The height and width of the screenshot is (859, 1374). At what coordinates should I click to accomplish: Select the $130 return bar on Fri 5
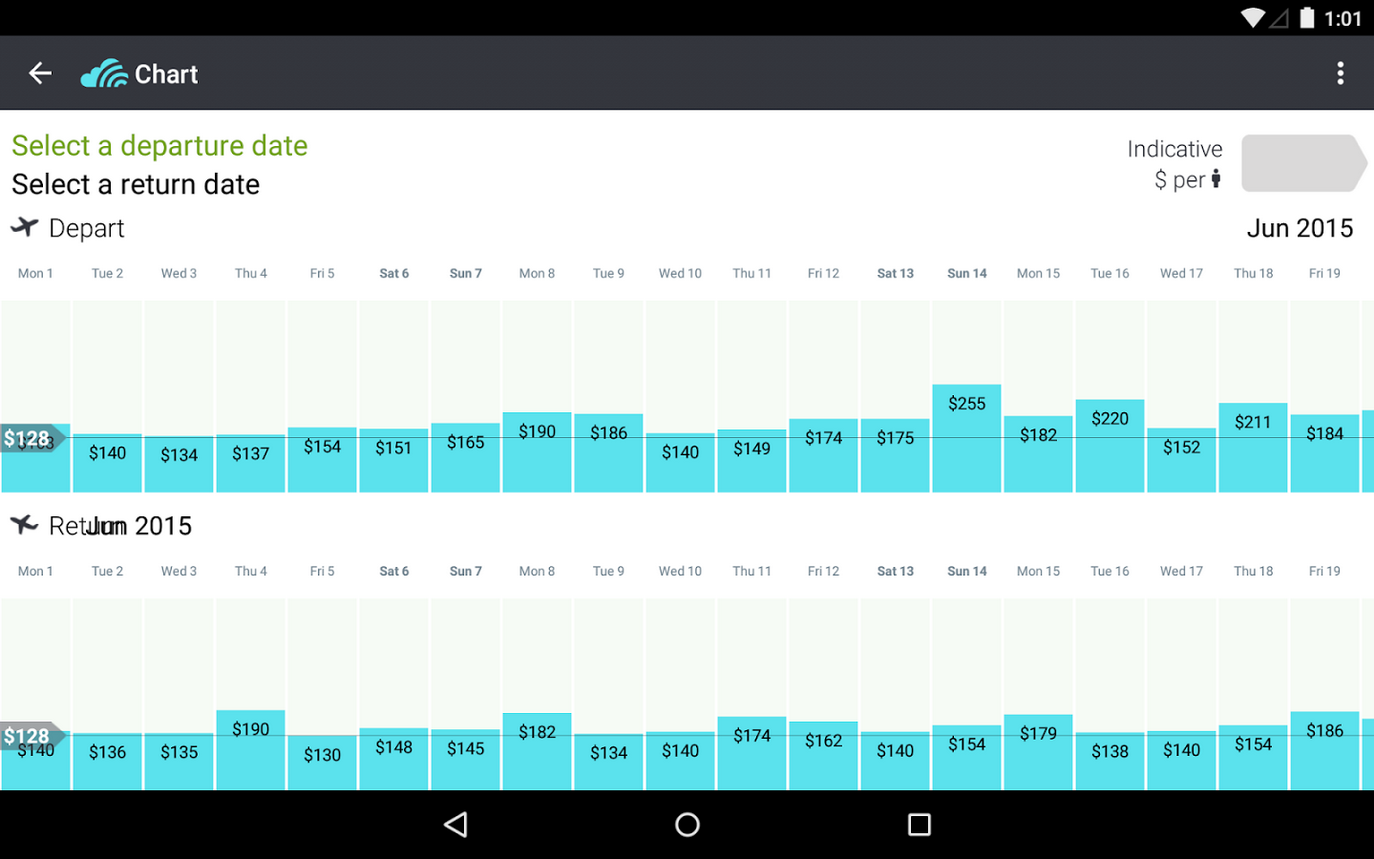point(322,762)
